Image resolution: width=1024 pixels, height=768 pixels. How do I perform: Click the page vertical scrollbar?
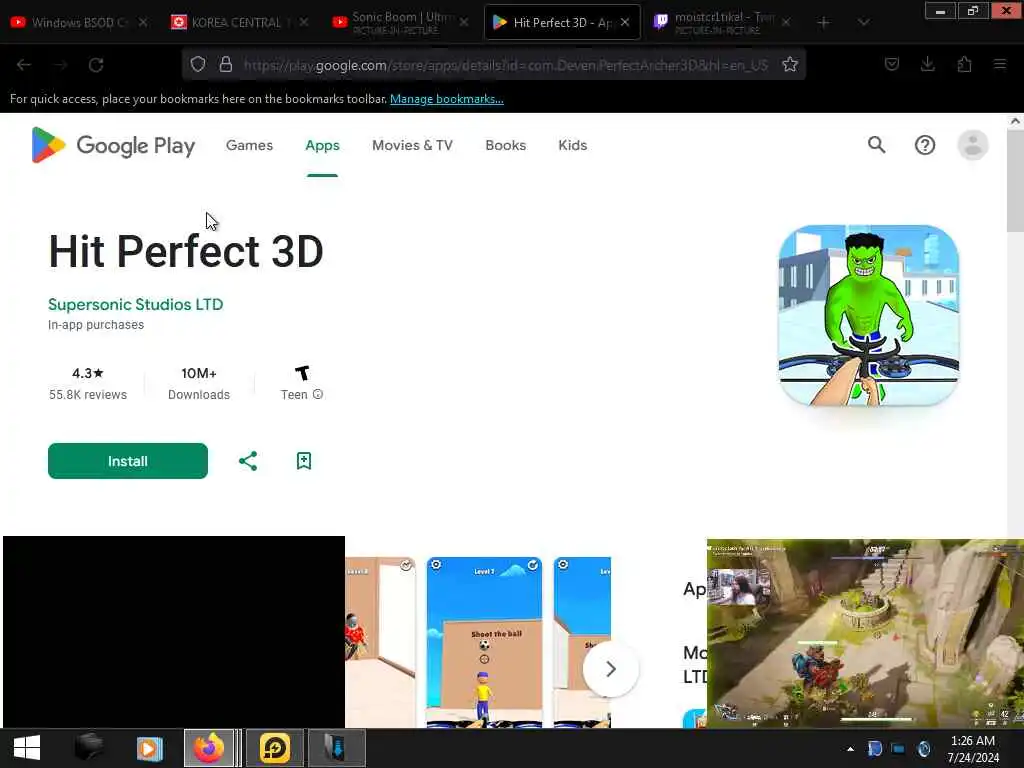click(x=1015, y=182)
